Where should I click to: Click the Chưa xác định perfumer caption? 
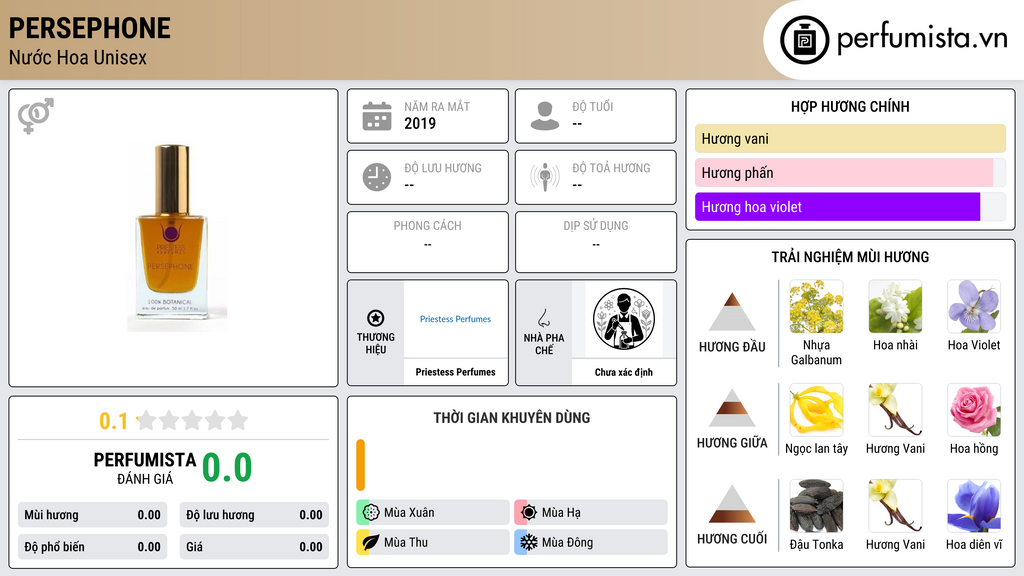[x=624, y=372]
